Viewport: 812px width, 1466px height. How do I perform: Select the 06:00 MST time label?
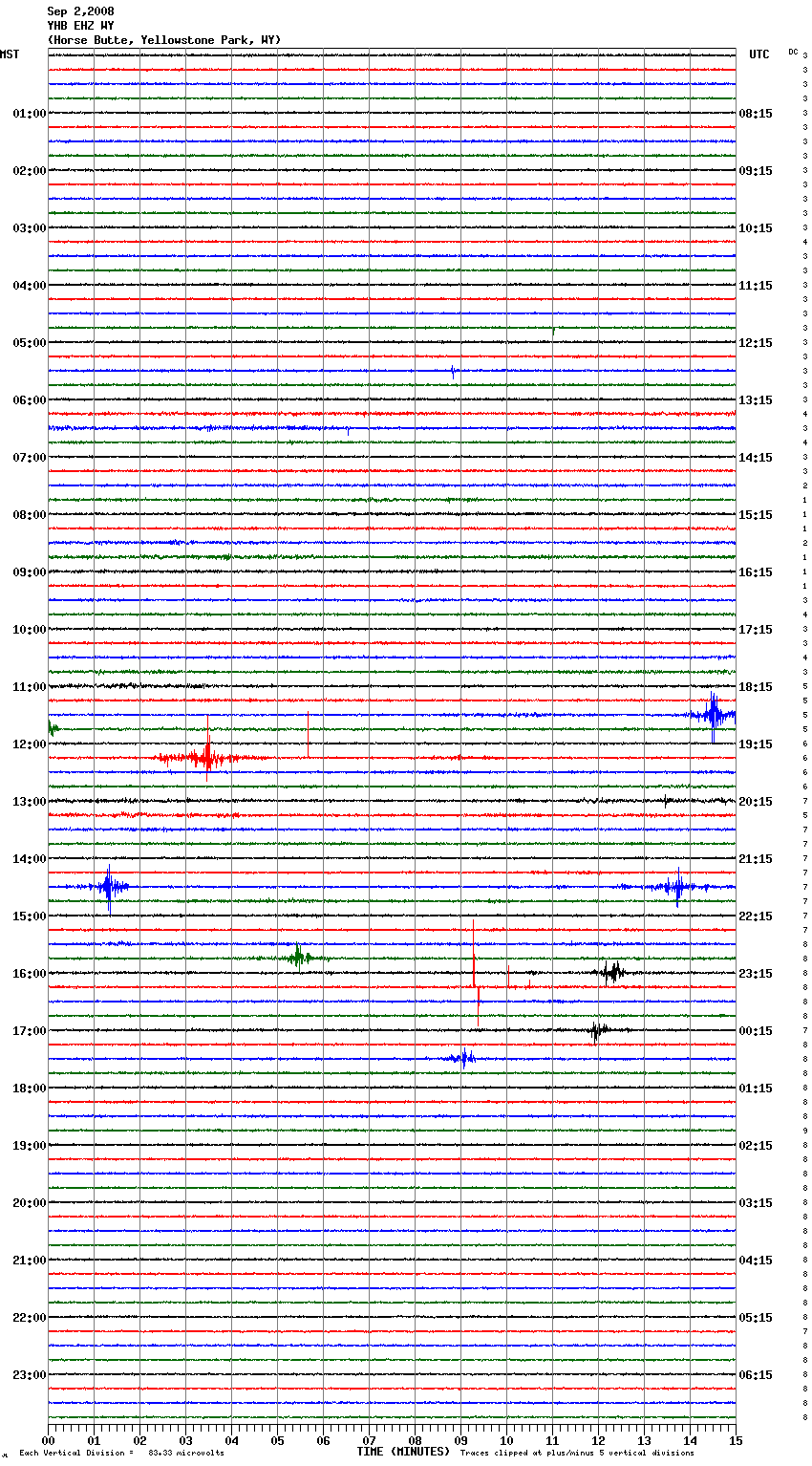(30, 400)
